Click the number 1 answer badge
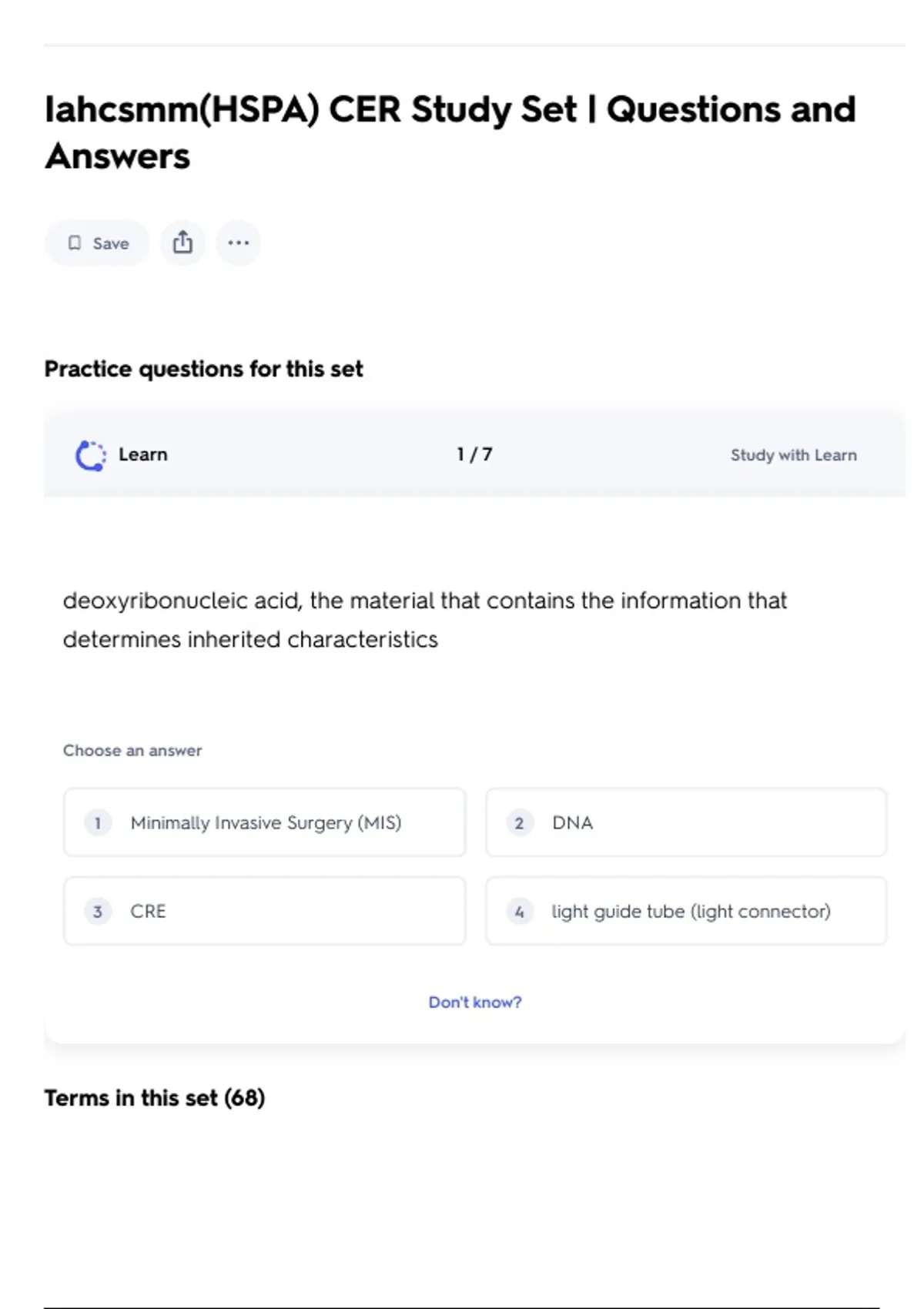Viewport: 924px width, 1309px height. click(98, 823)
